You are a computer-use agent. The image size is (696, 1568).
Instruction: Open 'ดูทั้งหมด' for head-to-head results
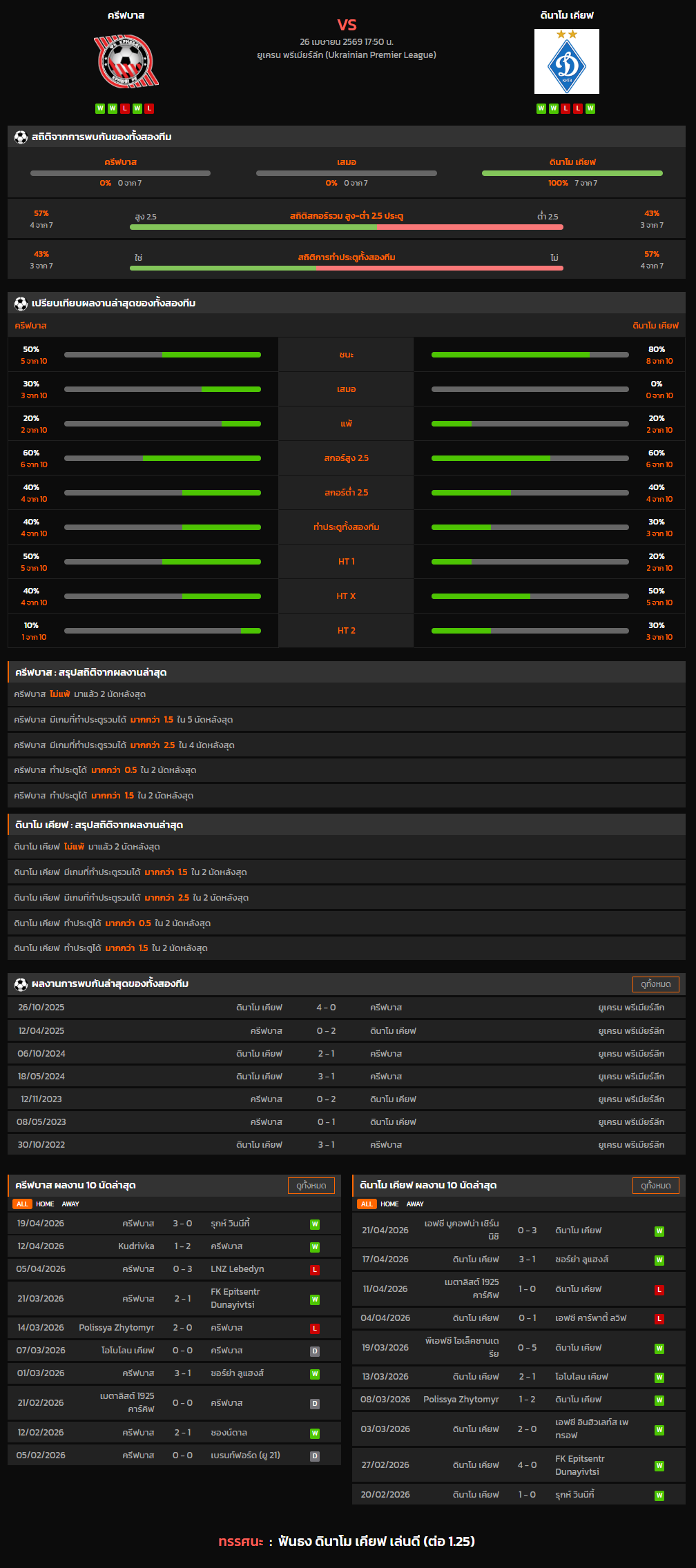655,984
